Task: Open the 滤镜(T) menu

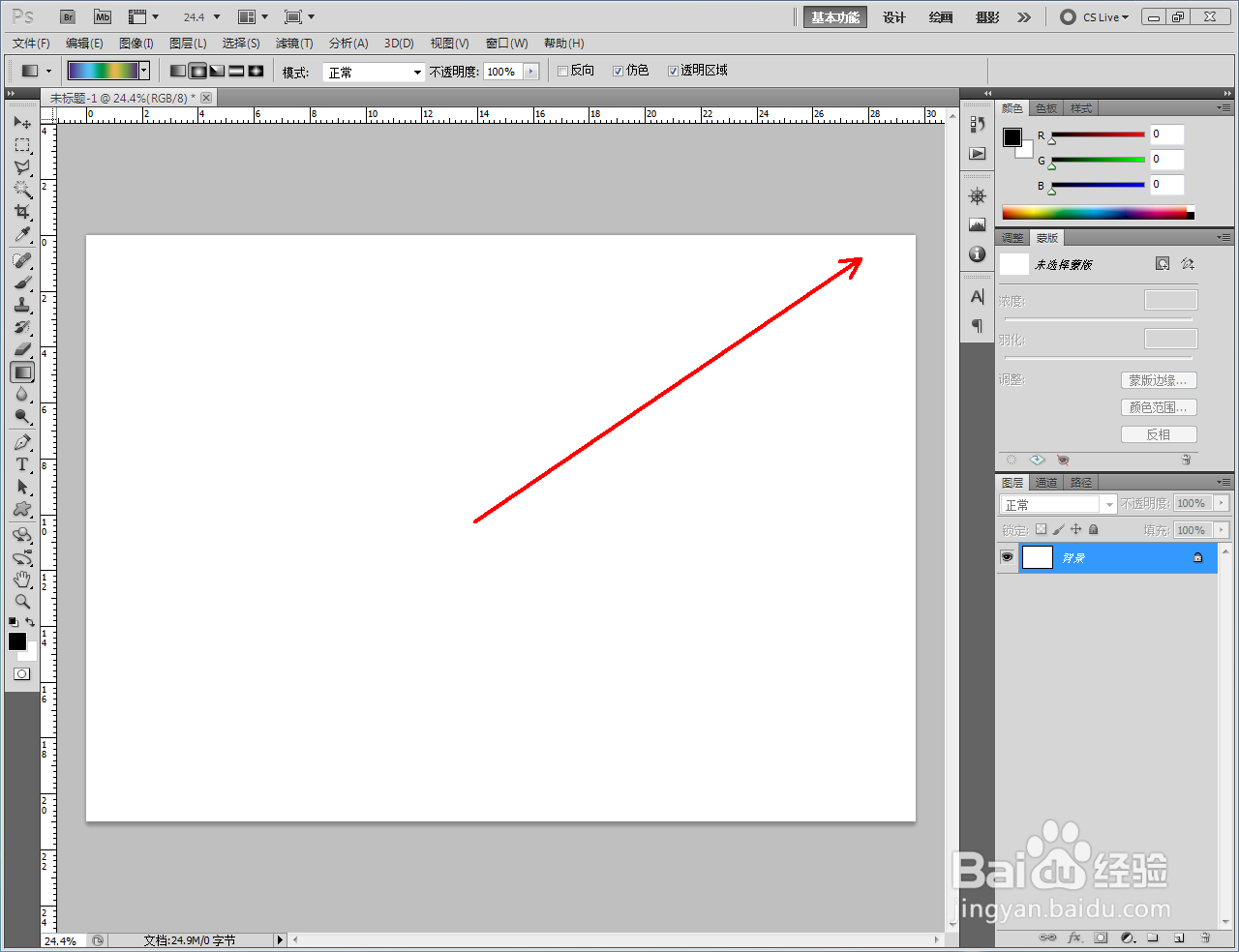Action: 294,44
